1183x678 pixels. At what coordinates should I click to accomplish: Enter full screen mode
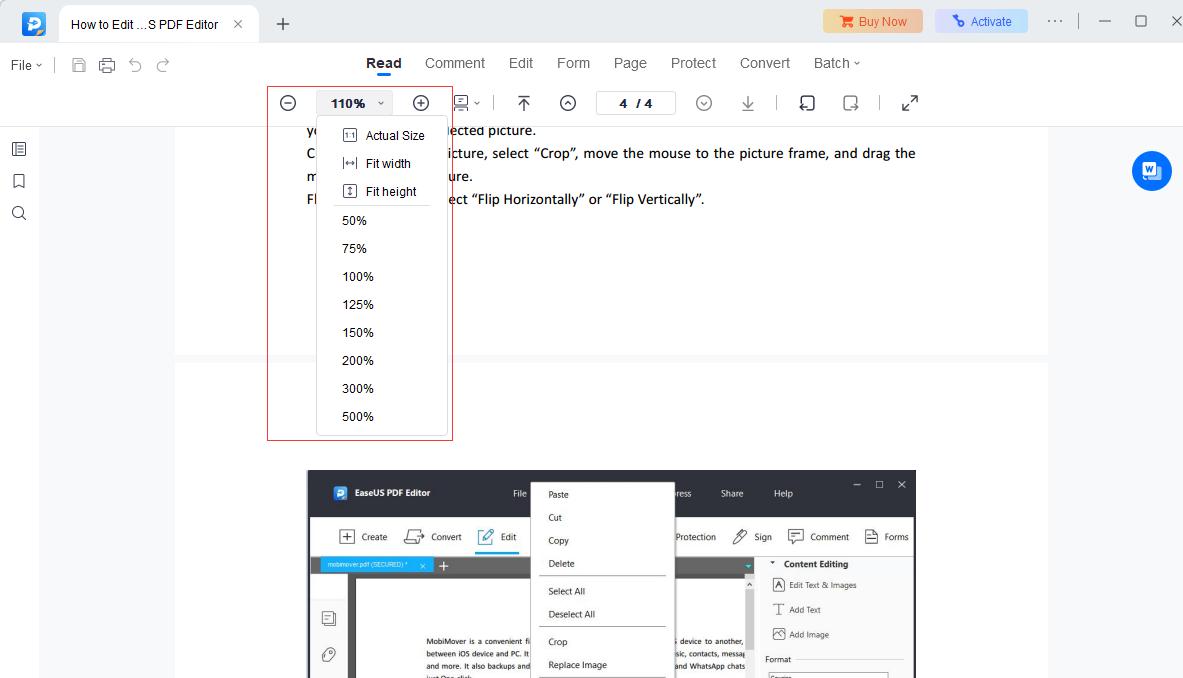(910, 103)
